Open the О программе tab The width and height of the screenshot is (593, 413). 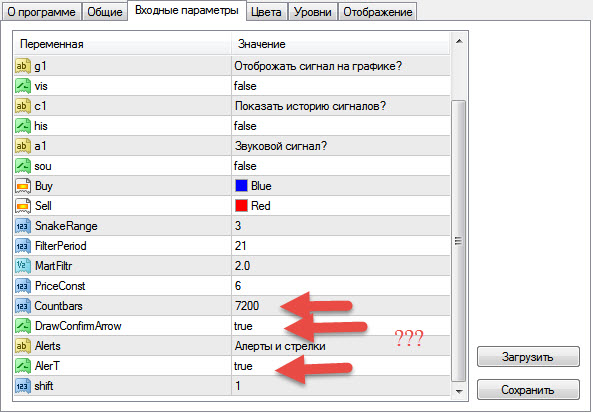[x=41, y=12]
